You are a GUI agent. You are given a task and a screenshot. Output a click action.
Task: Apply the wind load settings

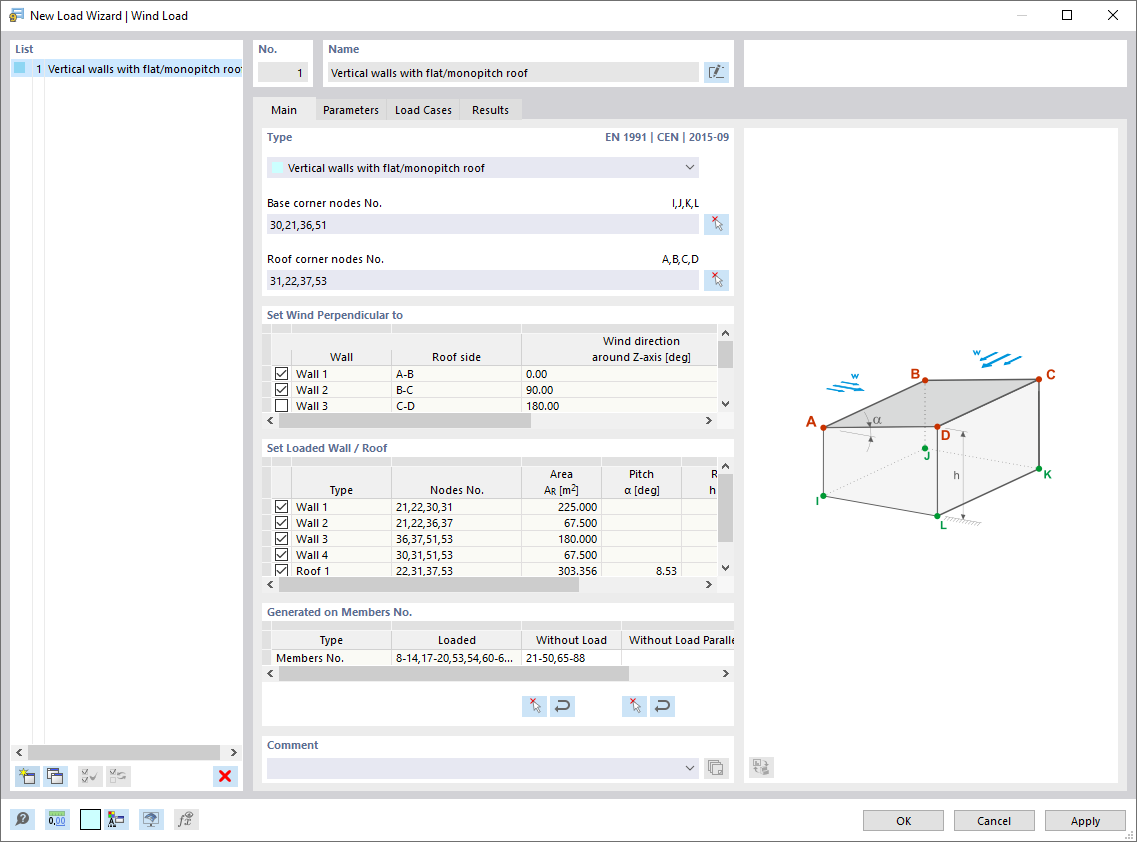[1085, 820]
